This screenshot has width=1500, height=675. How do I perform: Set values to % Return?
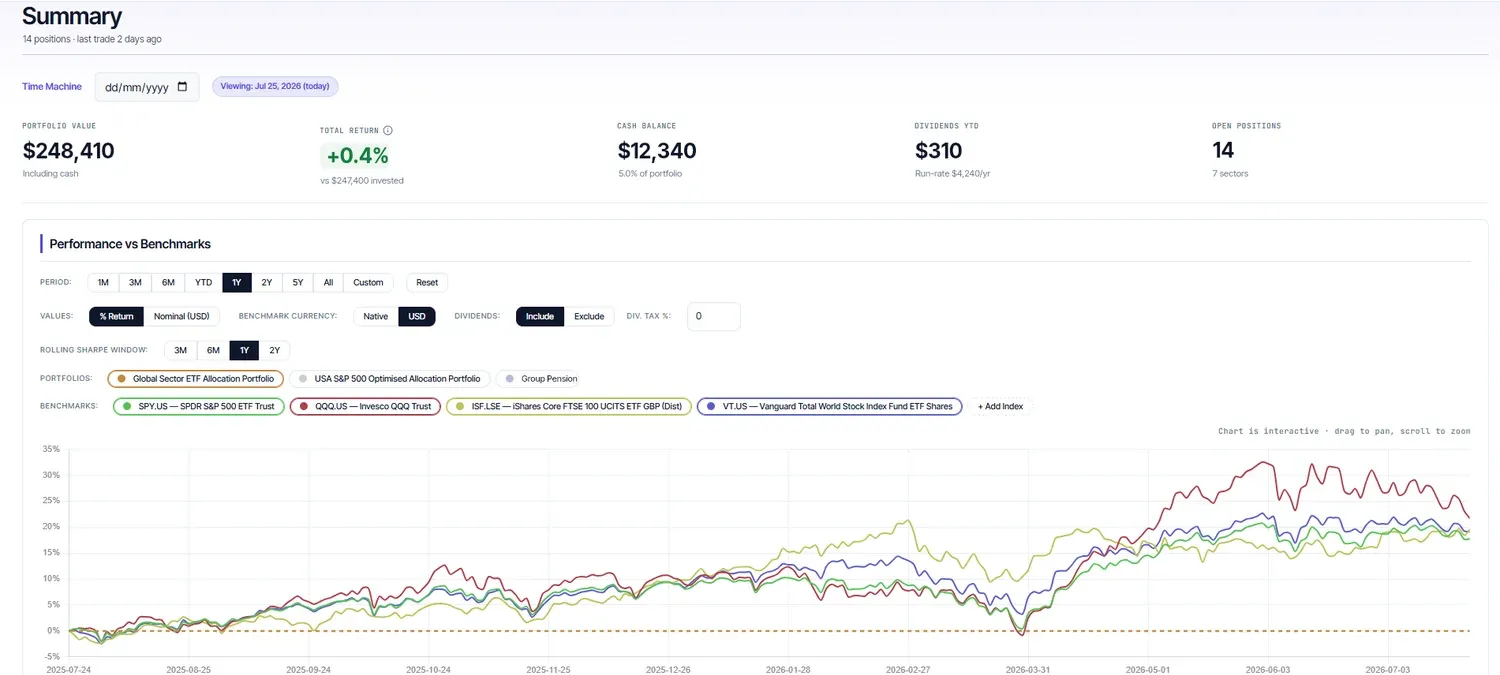tap(116, 316)
